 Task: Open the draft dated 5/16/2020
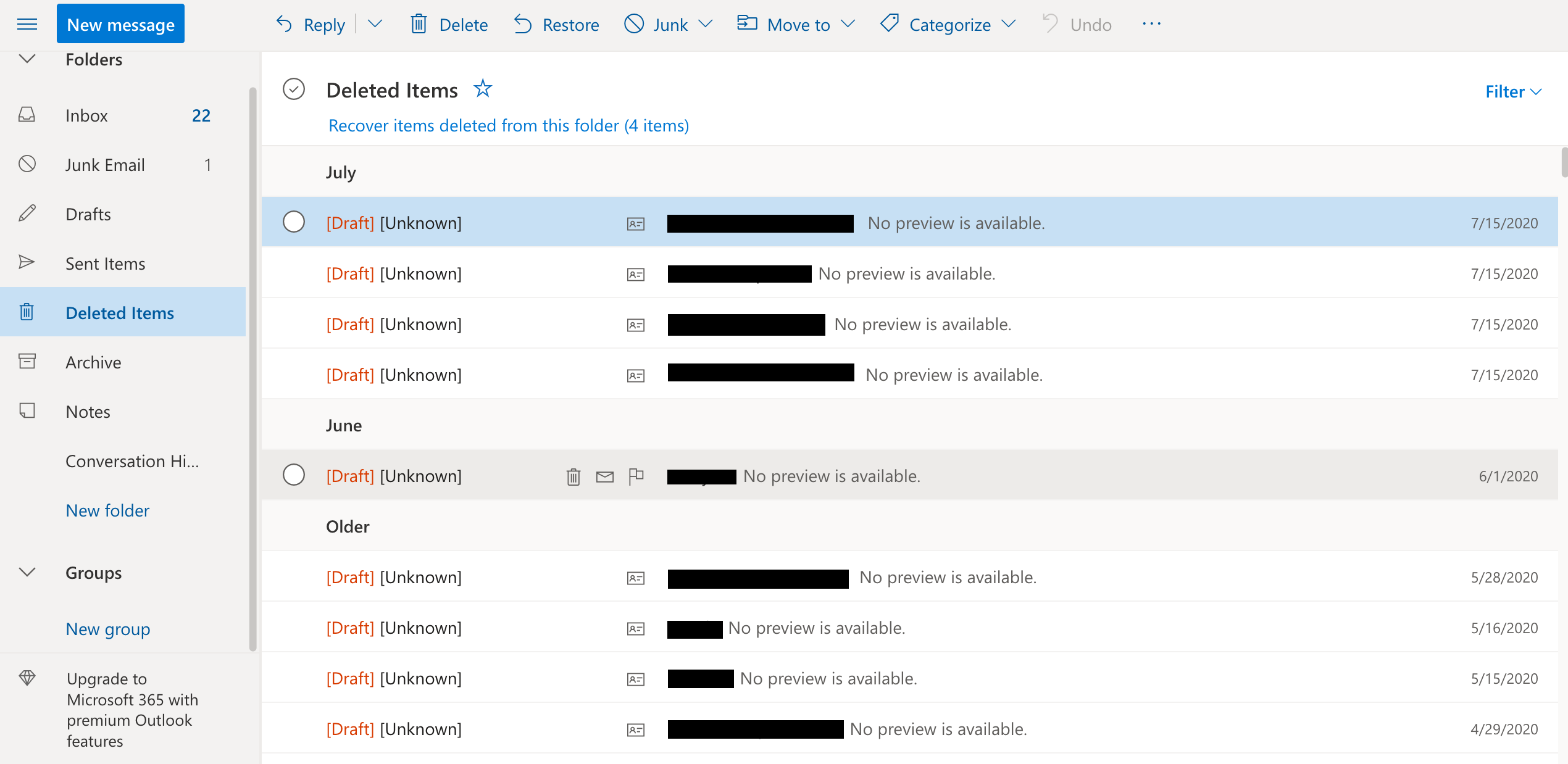point(816,628)
